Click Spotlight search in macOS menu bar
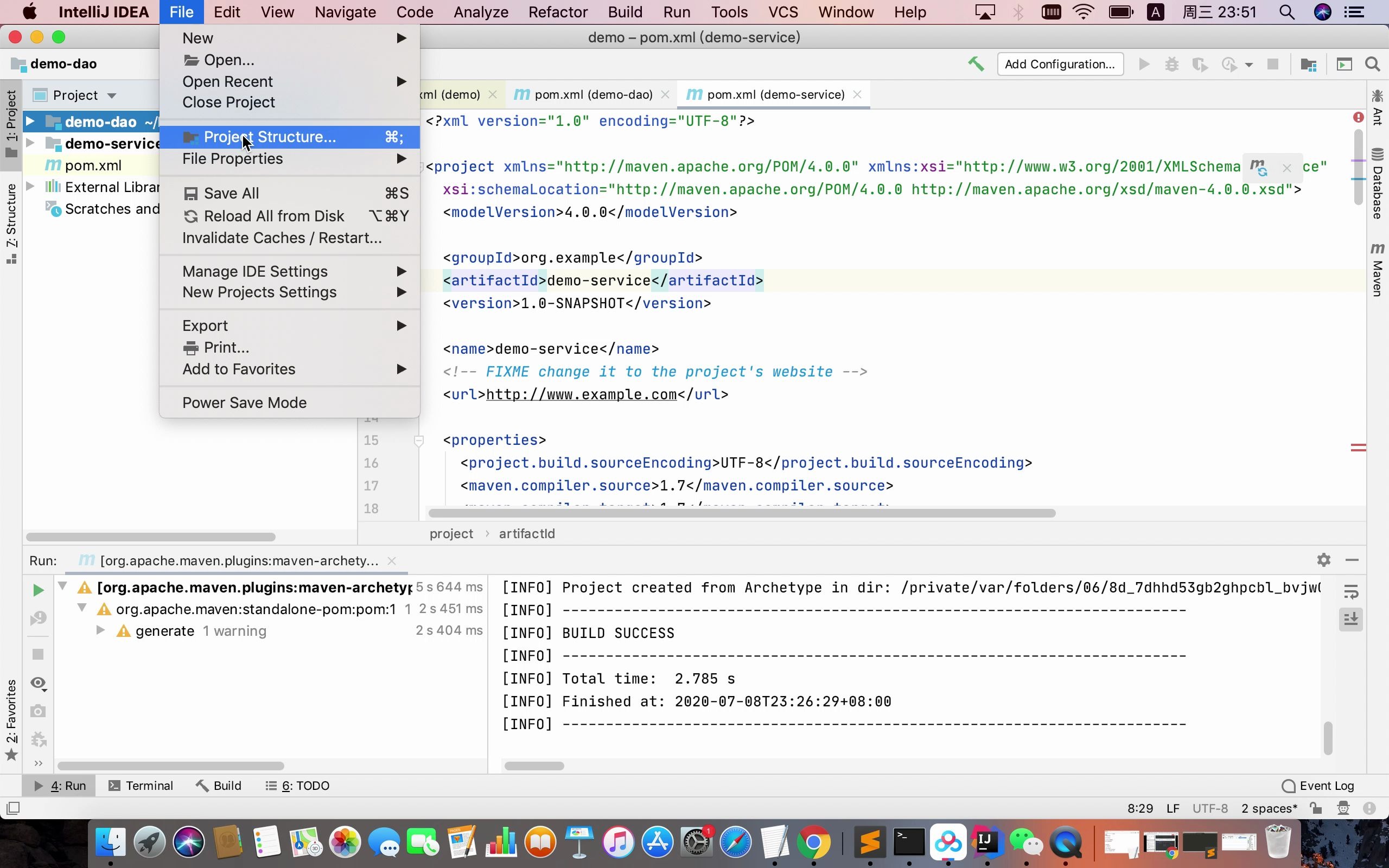The width and height of the screenshot is (1389, 868). (1286, 12)
